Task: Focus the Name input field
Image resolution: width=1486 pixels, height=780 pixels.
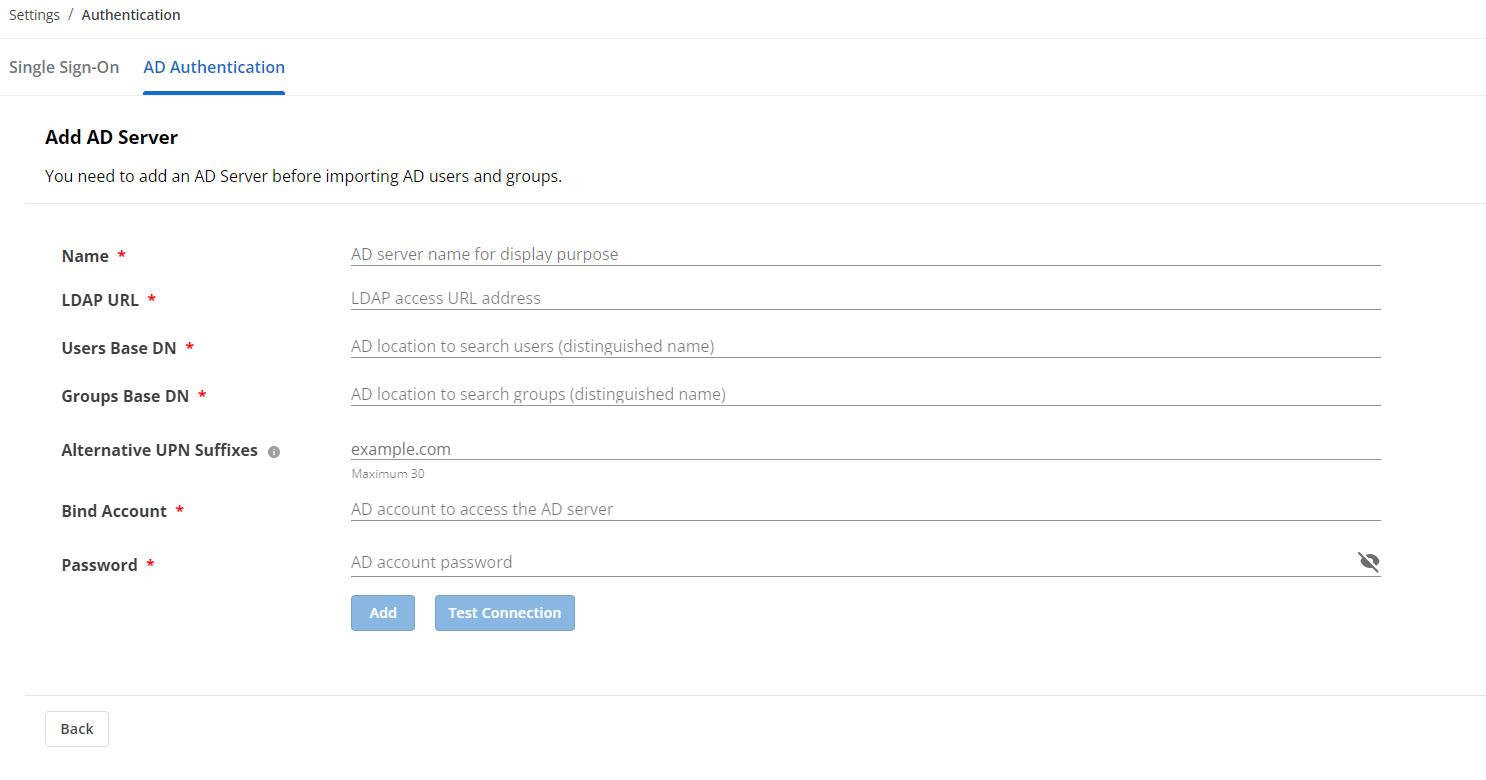Action: tap(865, 254)
